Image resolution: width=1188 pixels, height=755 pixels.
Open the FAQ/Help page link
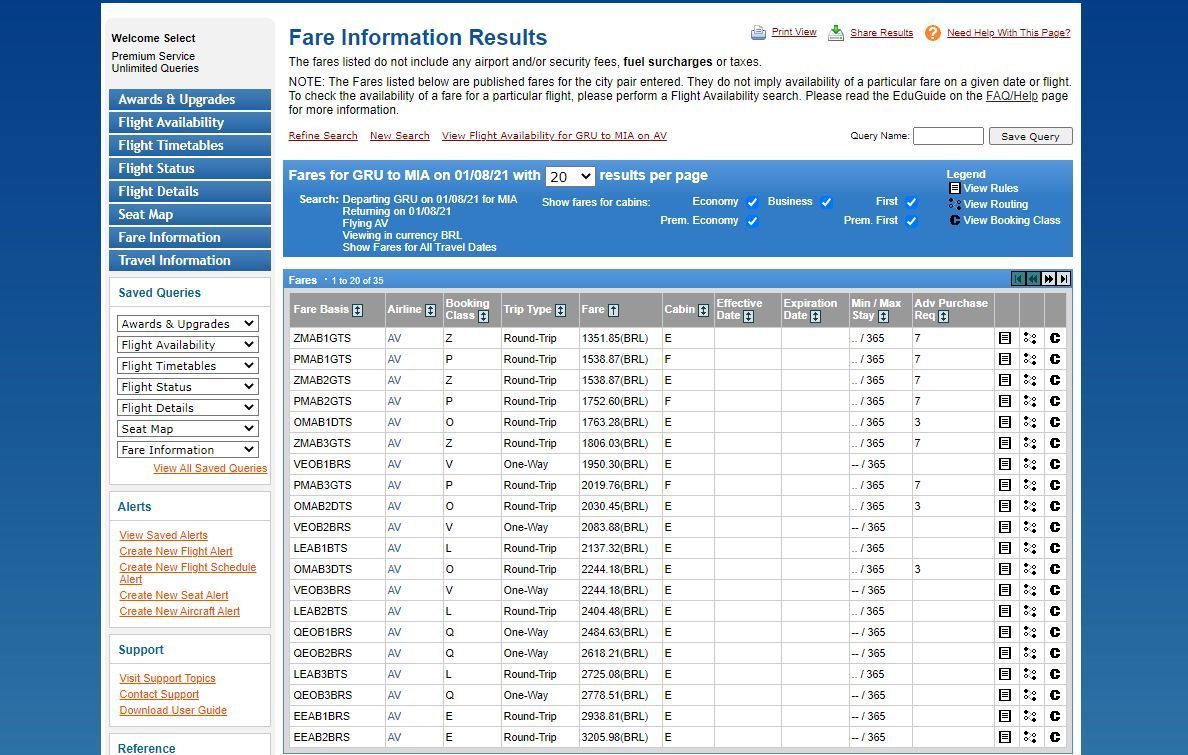click(x=1011, y=96)
